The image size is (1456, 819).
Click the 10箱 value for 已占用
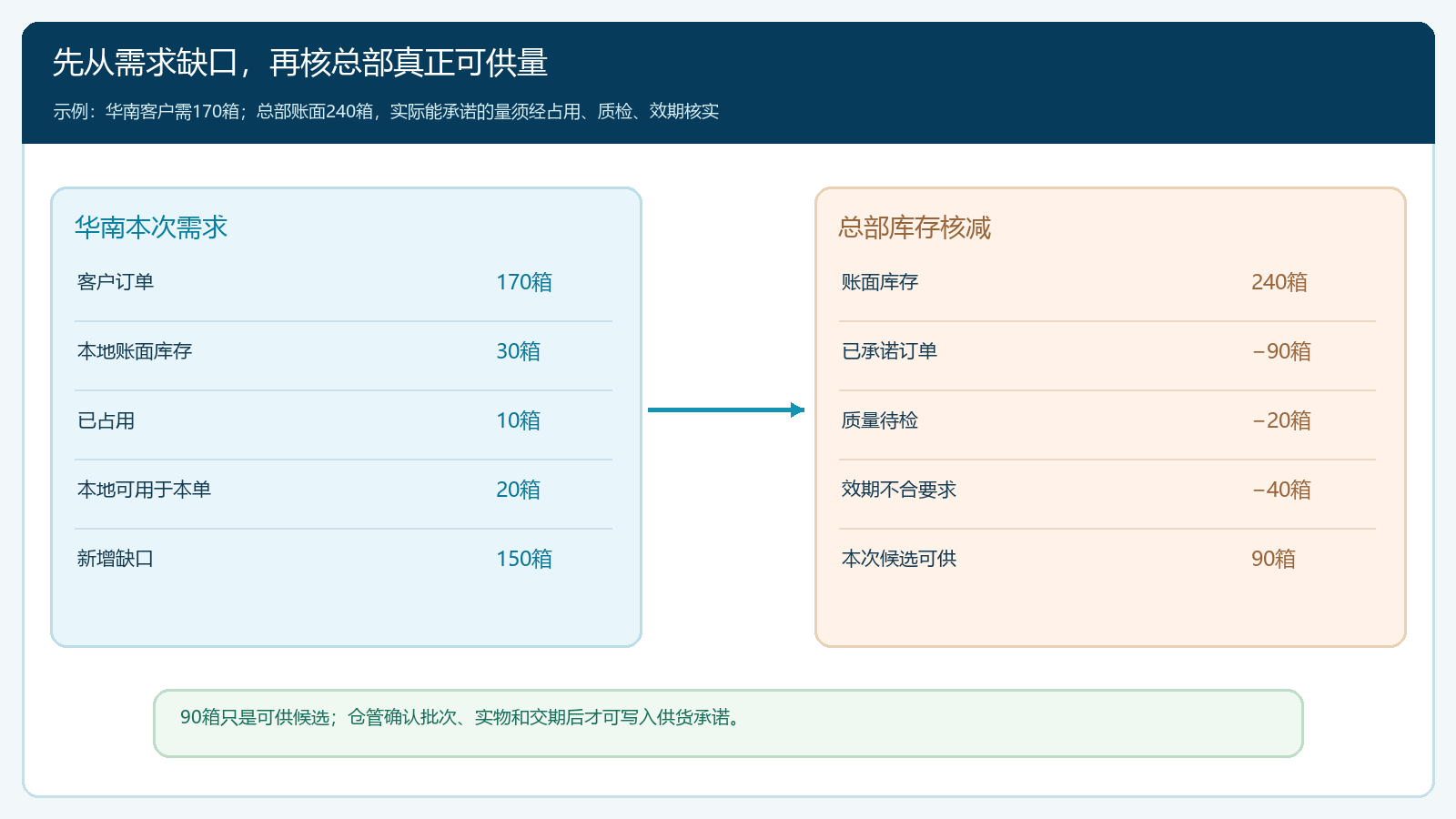(518, 420)
